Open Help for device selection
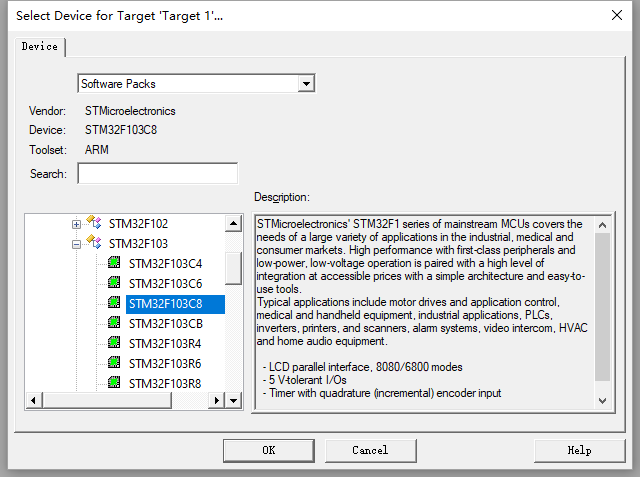 (580, 450)
